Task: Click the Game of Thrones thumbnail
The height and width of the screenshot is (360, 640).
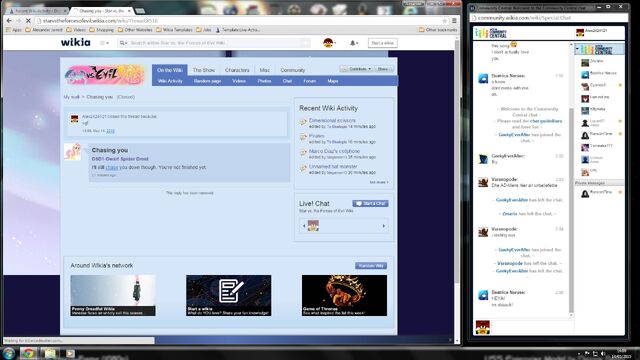Action: [344, 295]
